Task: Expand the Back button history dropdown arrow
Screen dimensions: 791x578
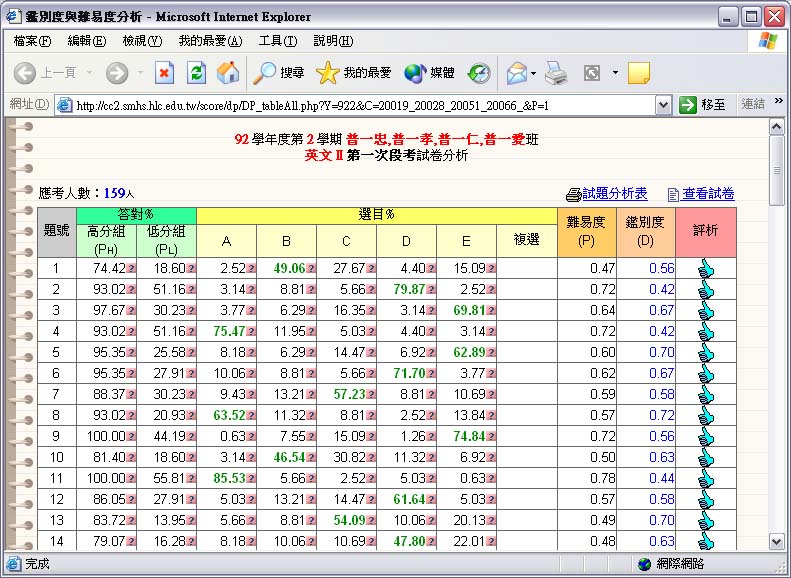Action: (89, 73)
